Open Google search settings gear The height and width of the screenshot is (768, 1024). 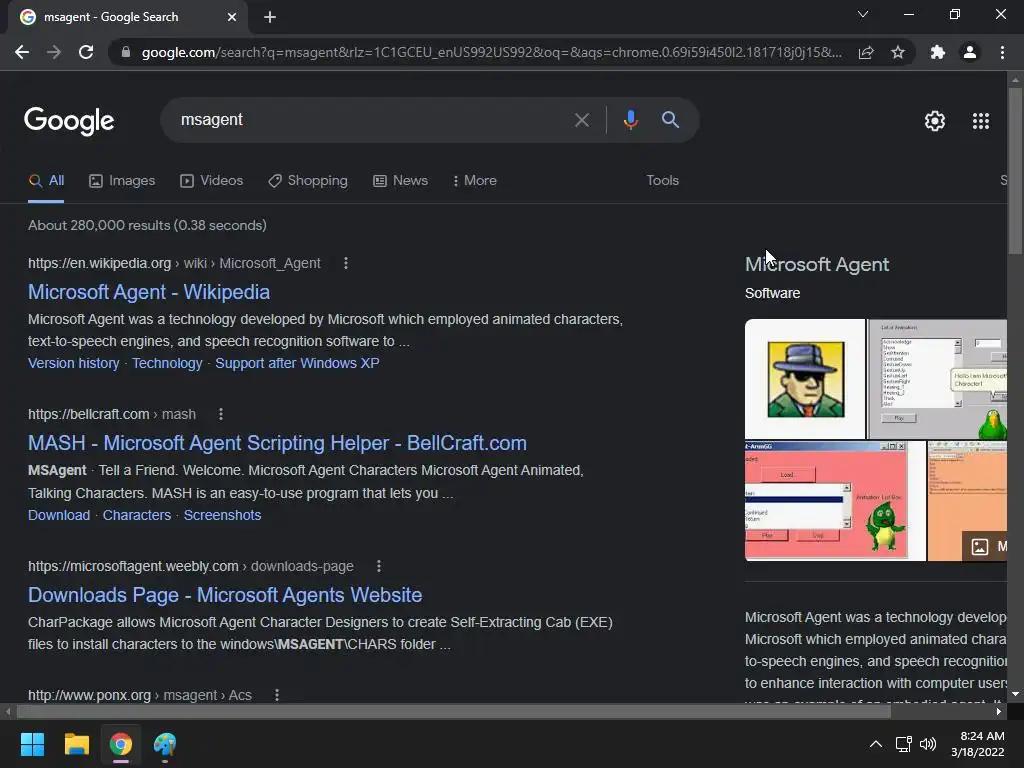tap(935, 121)
